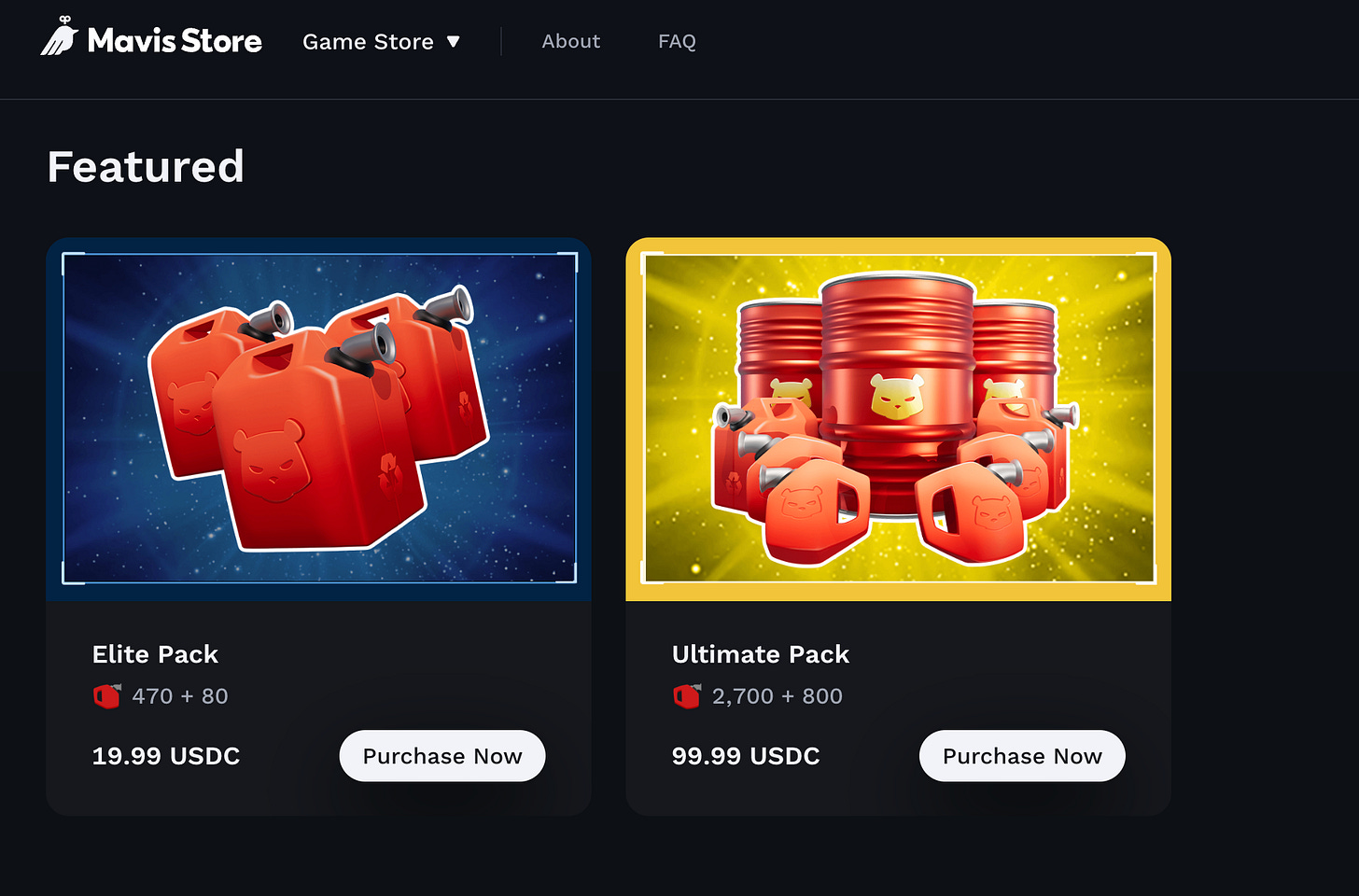Viewport: 1359px width, 896px height.
Task: Click the Mavis Store bird logo icon
Action: coord(59,36)
